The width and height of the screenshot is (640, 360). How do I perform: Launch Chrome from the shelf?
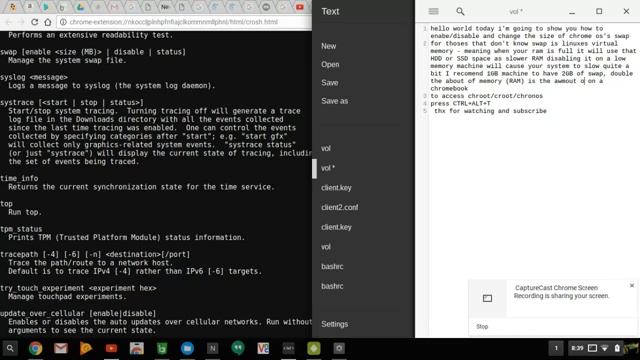pyautogui.click(x=36, y=348)
